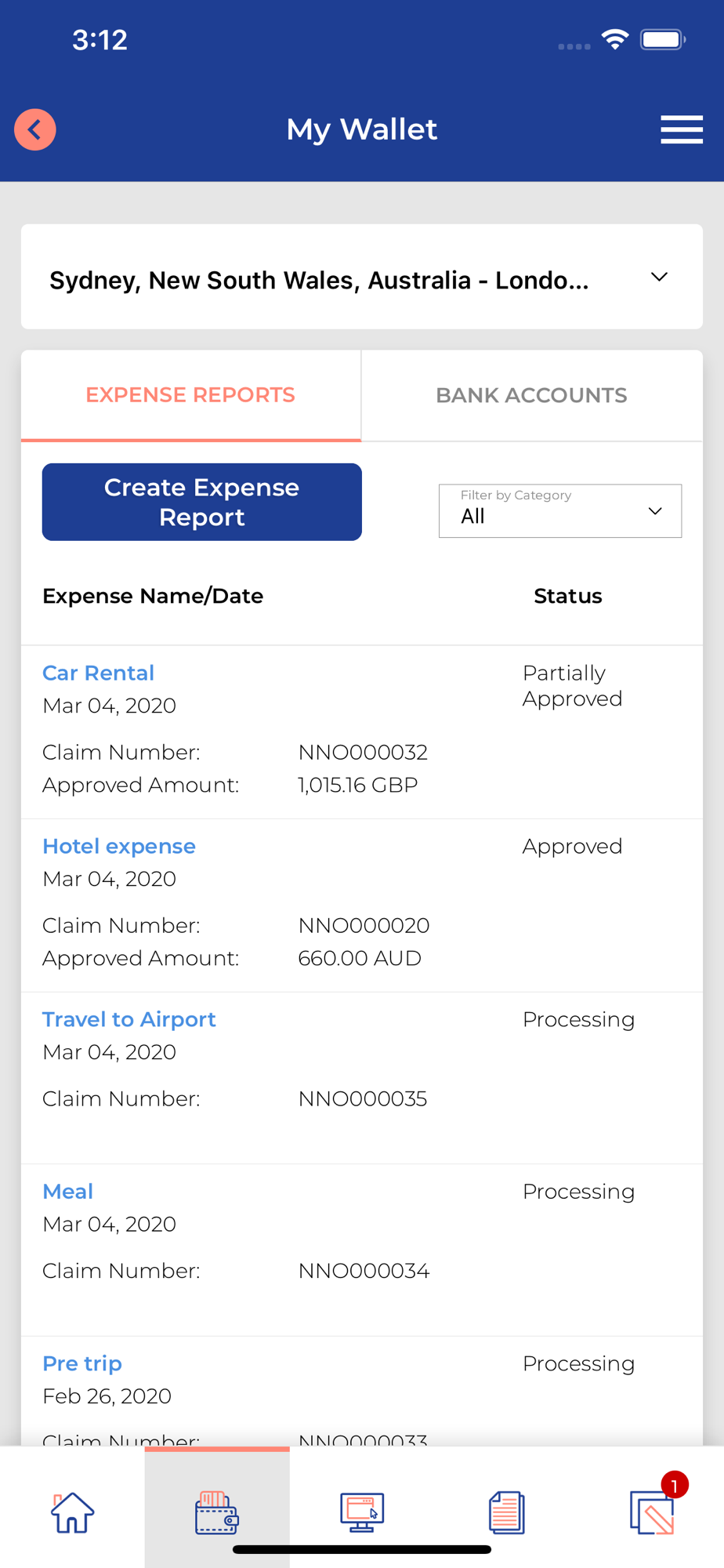Select the wallet icon in bottom bar
The width and height of the screenshot is (724, 1568).
pos(217,1512)
